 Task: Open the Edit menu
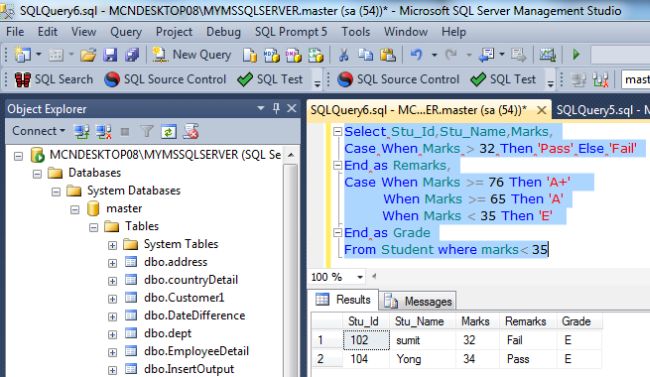47,32
